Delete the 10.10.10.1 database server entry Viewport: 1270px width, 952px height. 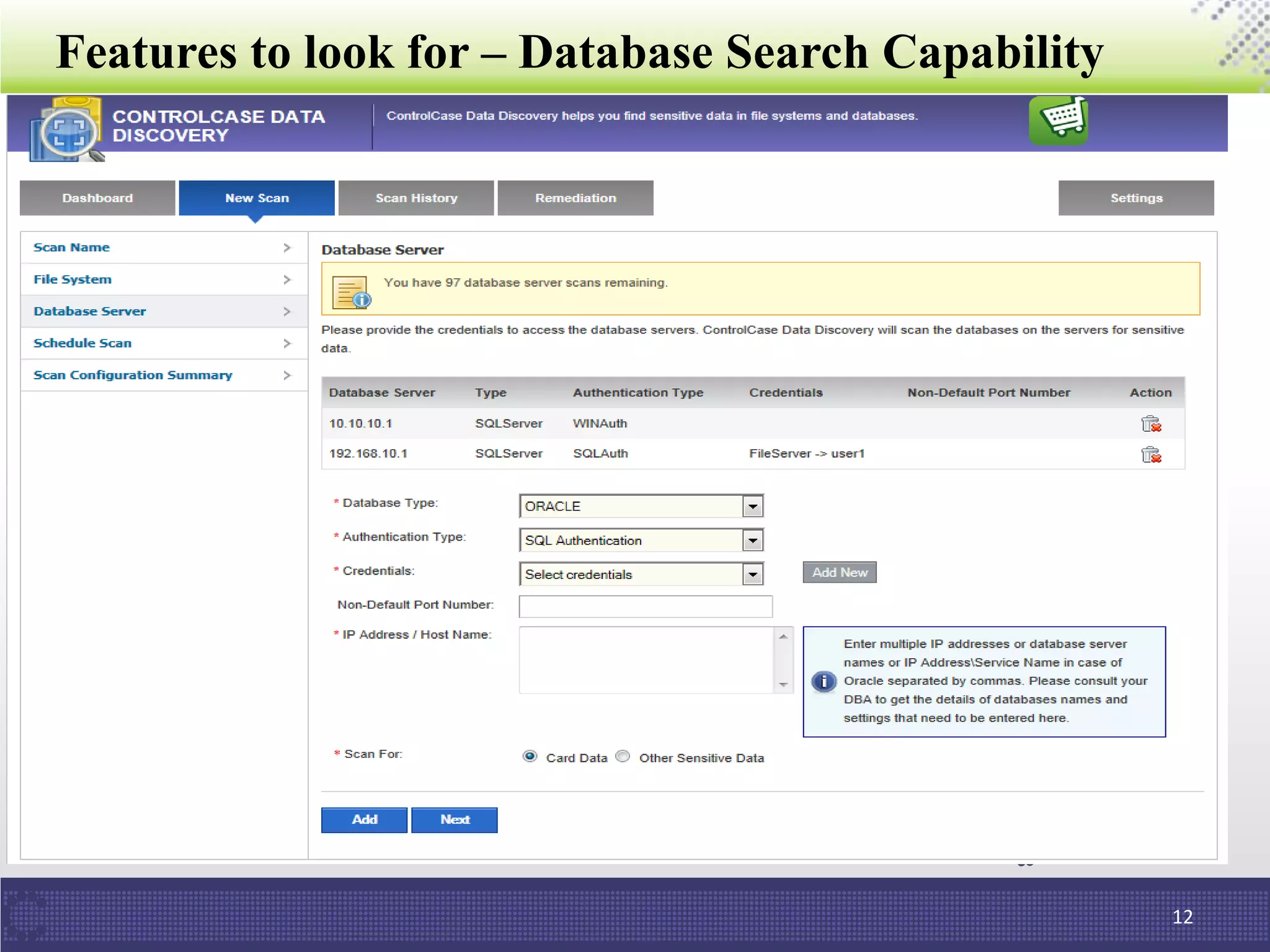[1151, 424]
